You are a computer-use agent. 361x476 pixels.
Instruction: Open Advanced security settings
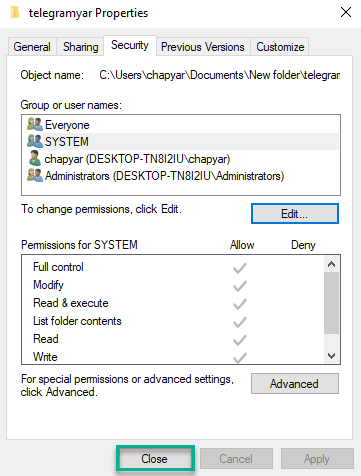tap(295, 384)
